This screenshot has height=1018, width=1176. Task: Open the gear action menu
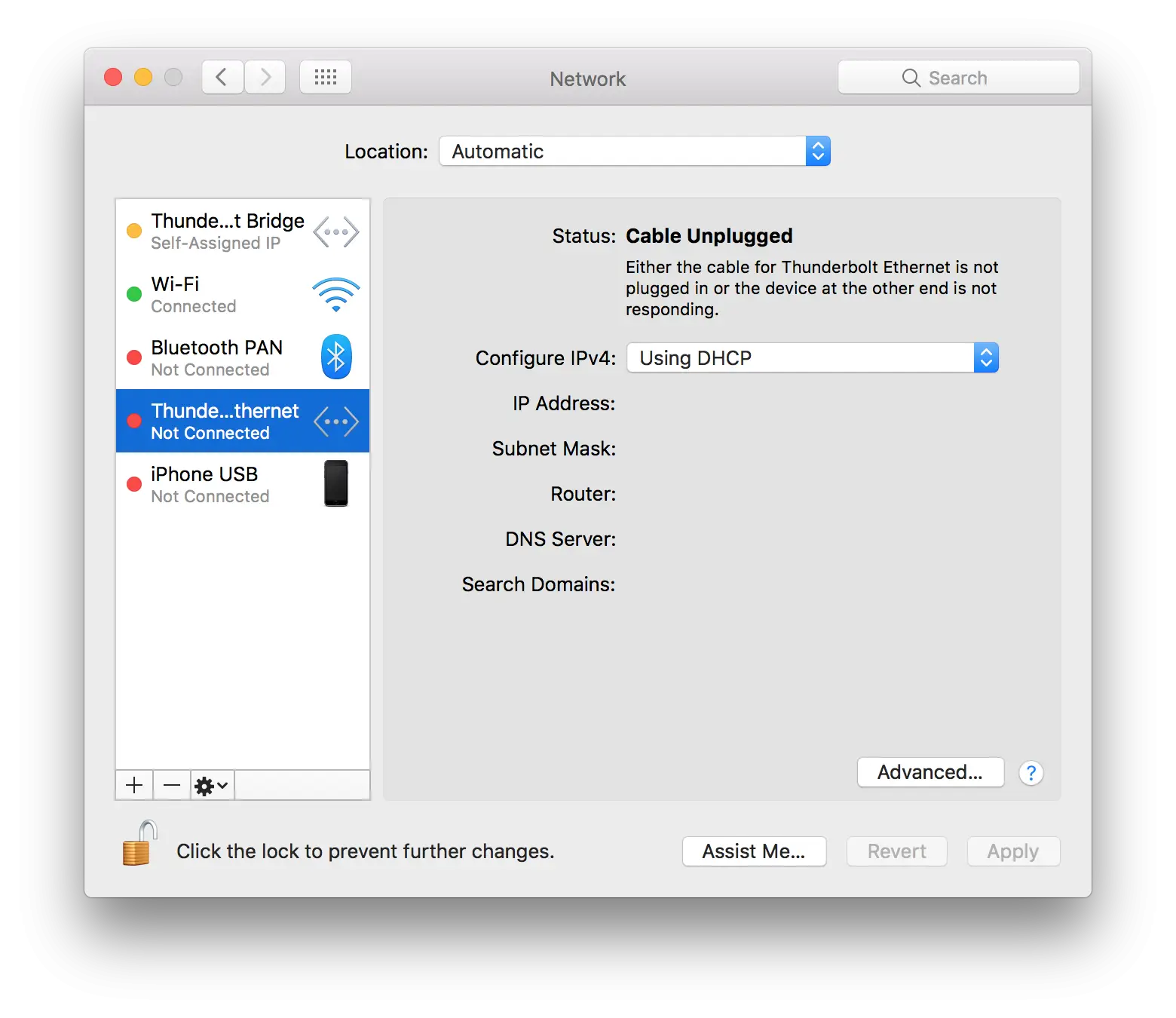pyautogui.click(x=212, y=785)
